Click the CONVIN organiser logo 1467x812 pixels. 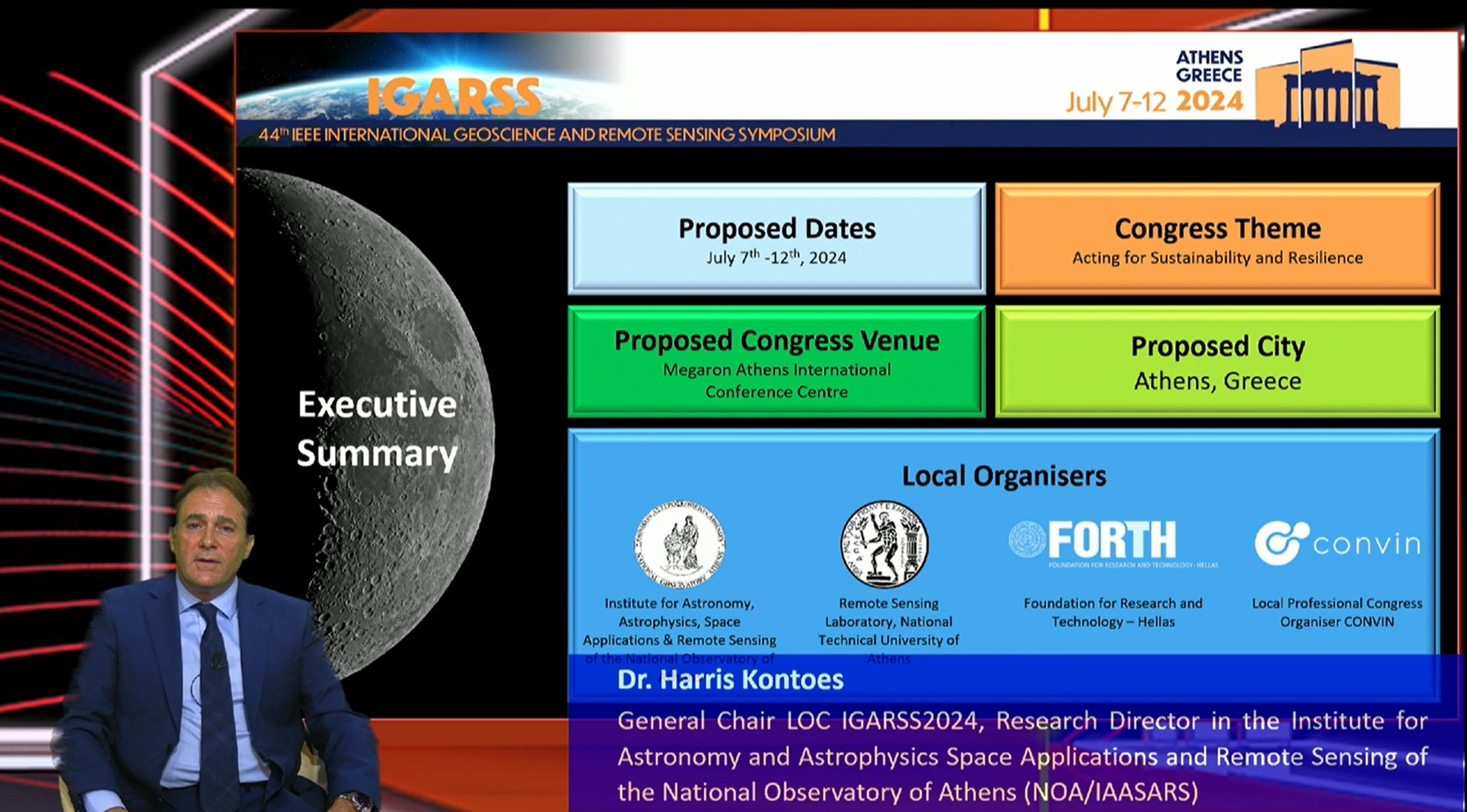click(x=1337, y=543)
